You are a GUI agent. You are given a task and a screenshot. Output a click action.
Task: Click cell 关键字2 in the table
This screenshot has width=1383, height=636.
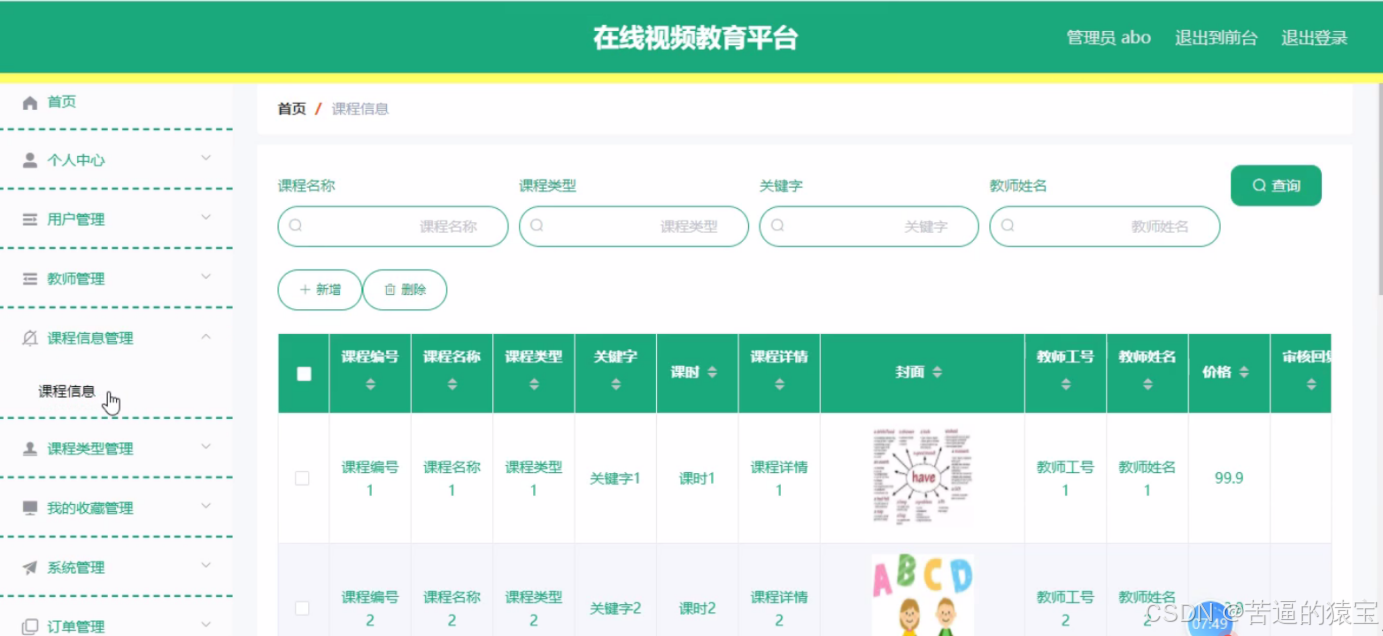616,608
